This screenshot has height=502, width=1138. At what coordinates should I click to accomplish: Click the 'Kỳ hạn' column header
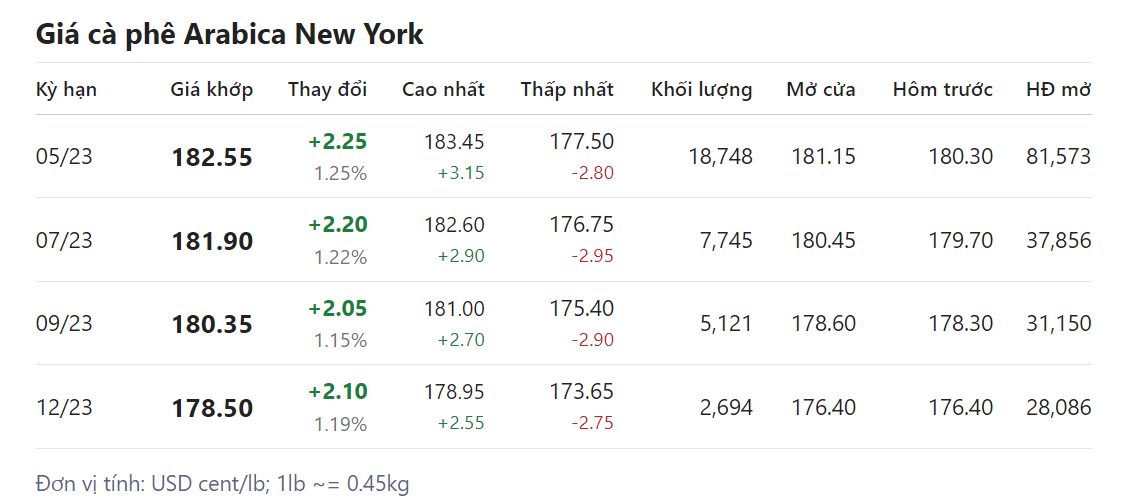[66, 89]
